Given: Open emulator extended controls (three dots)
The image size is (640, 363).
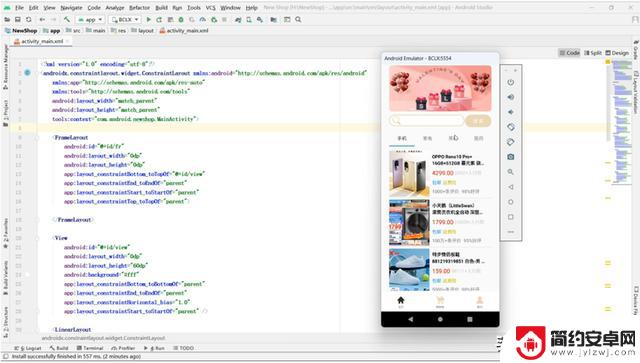Looking at the screenshot, I should [511, 232].
